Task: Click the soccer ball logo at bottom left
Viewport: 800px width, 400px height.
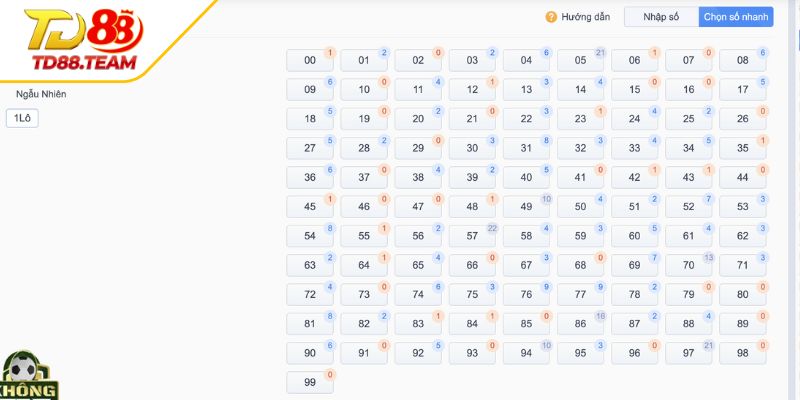Action: click(28, 376)
